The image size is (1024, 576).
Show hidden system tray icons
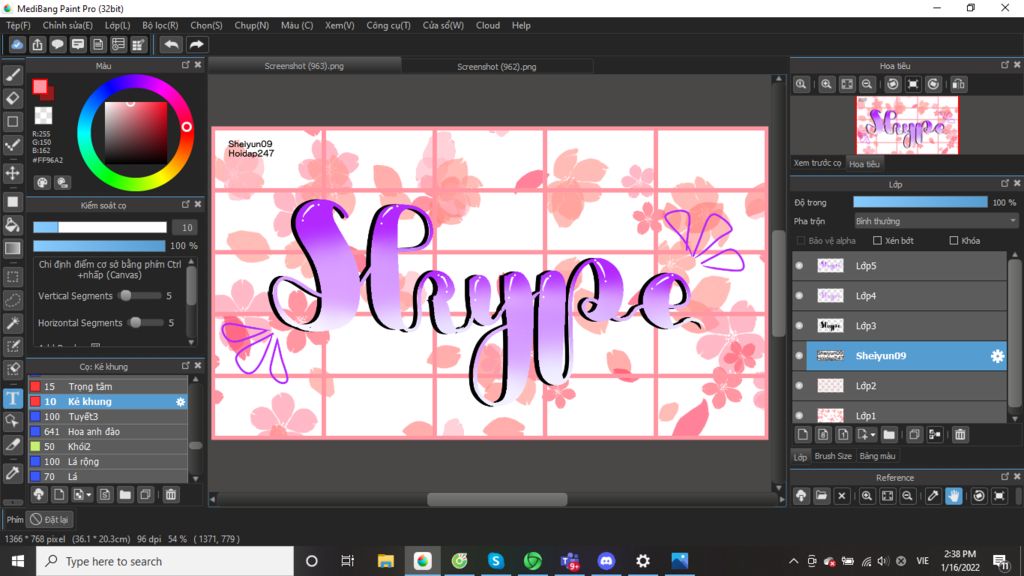tap(793, 561)
